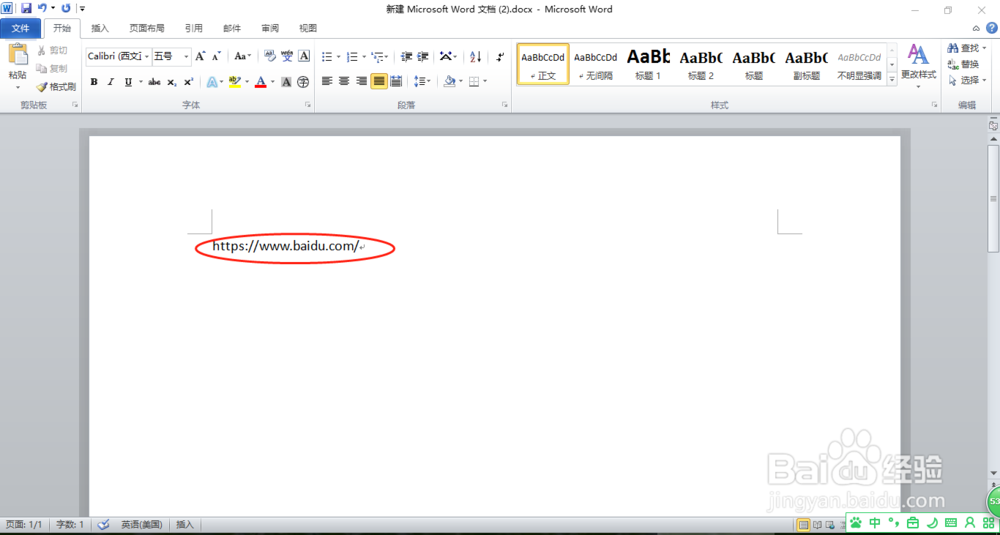Open the Font dialog launcher
This screenshot has height=535, width=1000.
[x=308, y=105]
